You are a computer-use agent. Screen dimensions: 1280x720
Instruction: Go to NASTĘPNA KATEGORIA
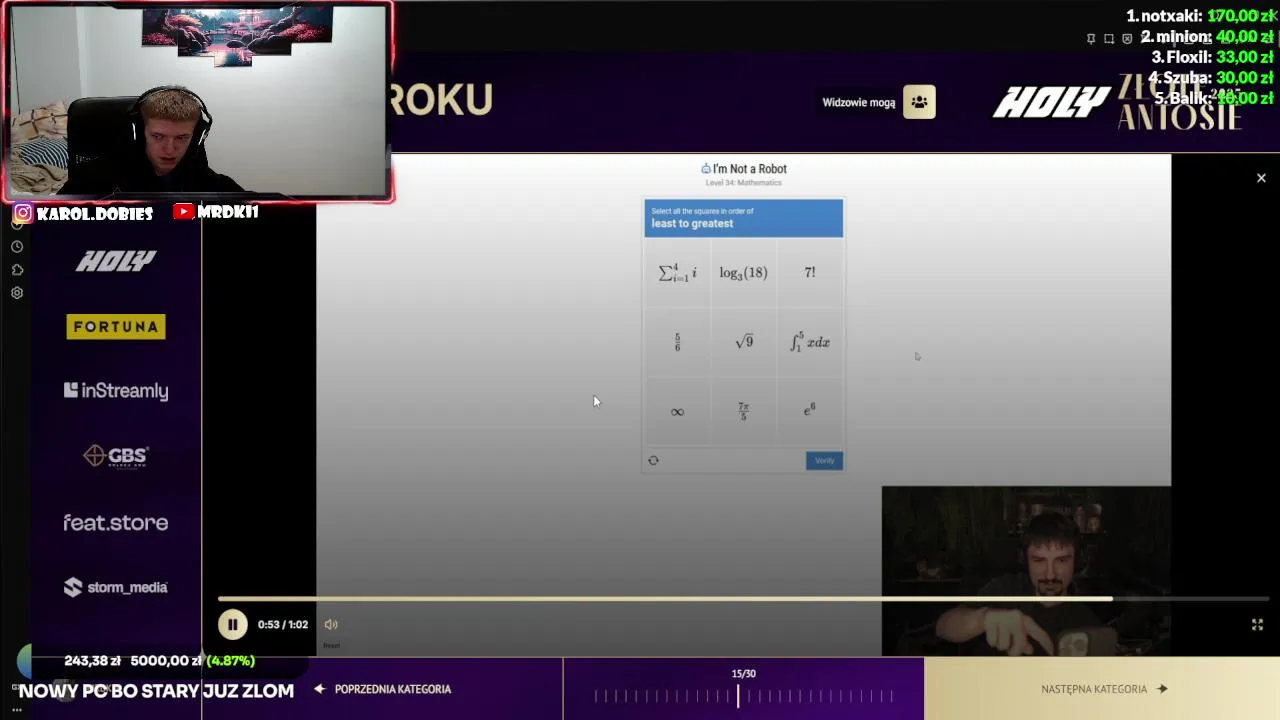pyautogui.click(x=1104, y=689)
